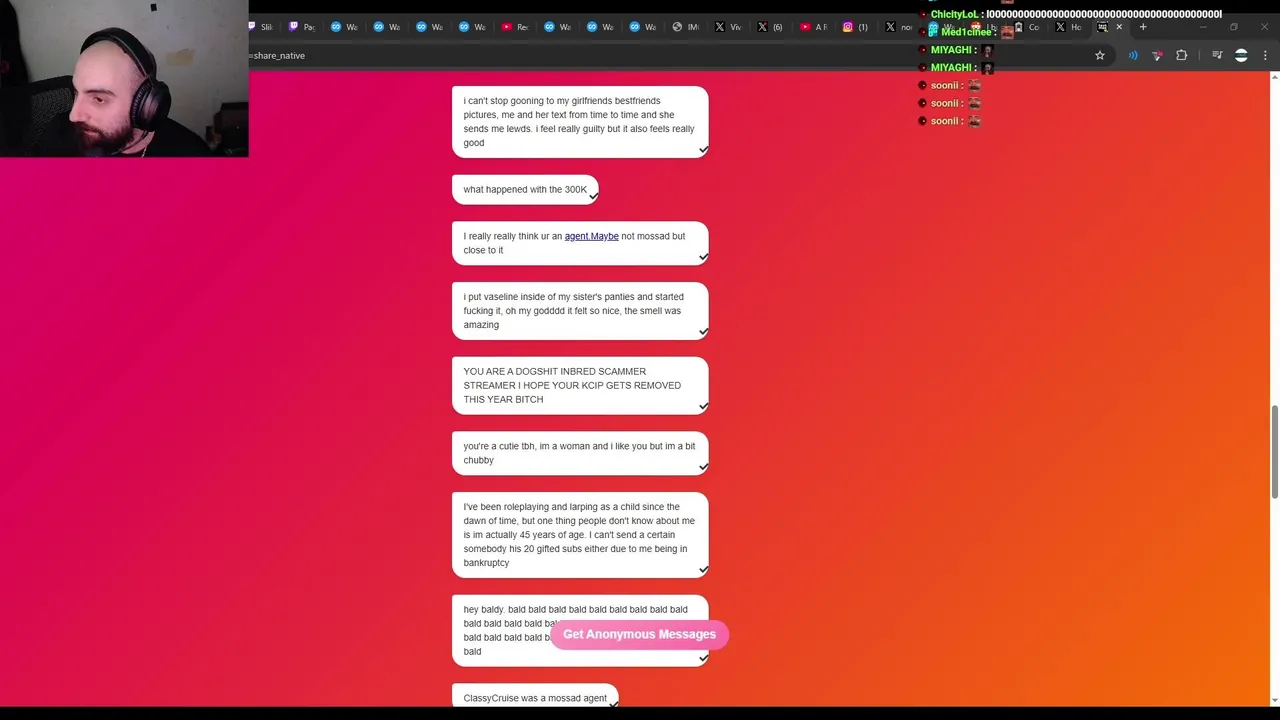Image resolution: width=1280 pixels, height=720 pixels.
Task: Switch to the Twitch 'Pag' tab
Action: coord(303,27)
